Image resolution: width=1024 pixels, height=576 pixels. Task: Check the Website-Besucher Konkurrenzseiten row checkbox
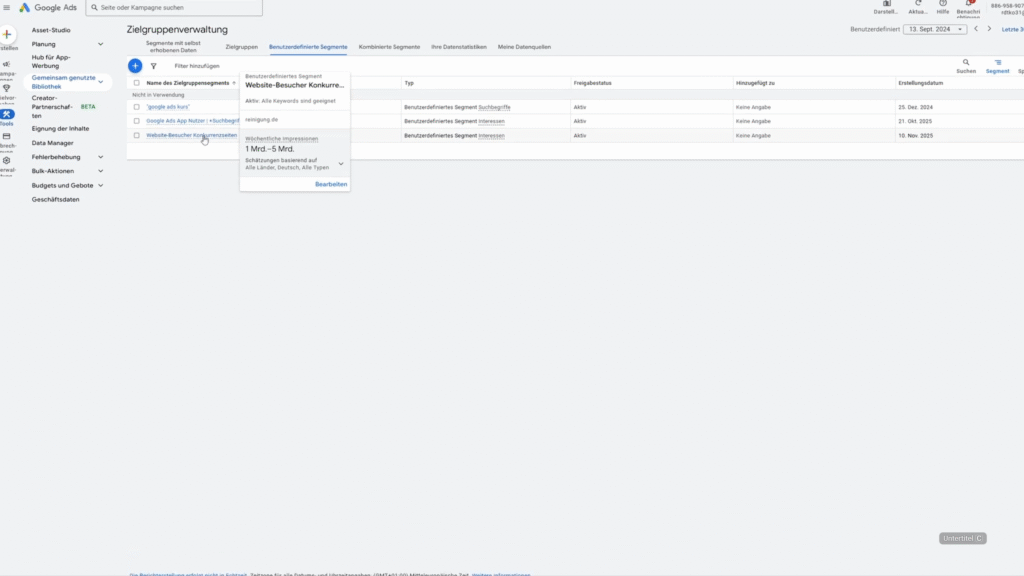[x=136, y=135]
